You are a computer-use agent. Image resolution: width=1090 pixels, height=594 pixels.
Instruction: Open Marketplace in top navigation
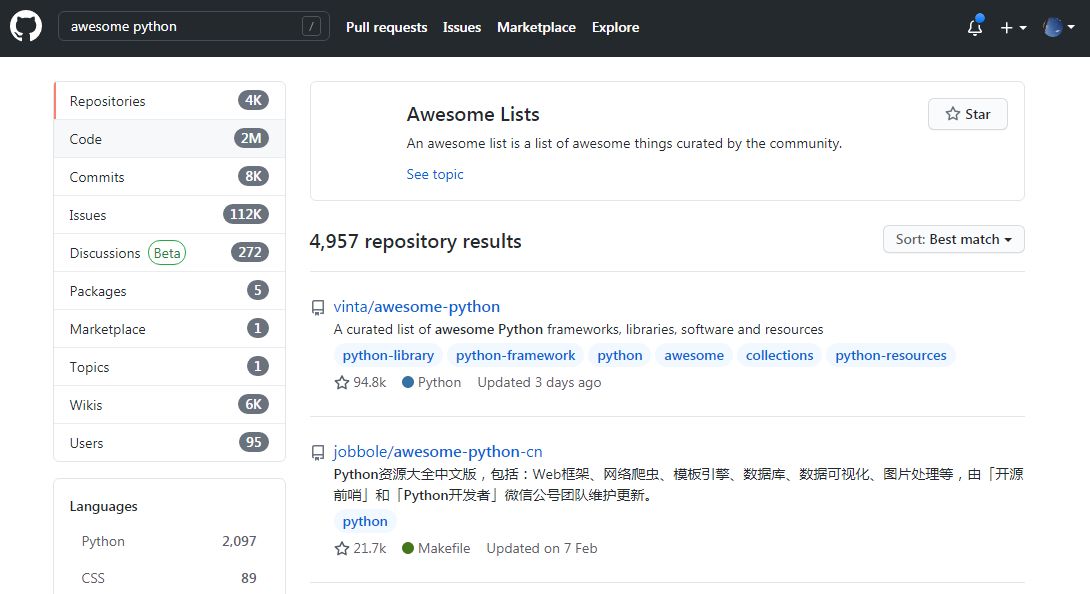[536, 27]
